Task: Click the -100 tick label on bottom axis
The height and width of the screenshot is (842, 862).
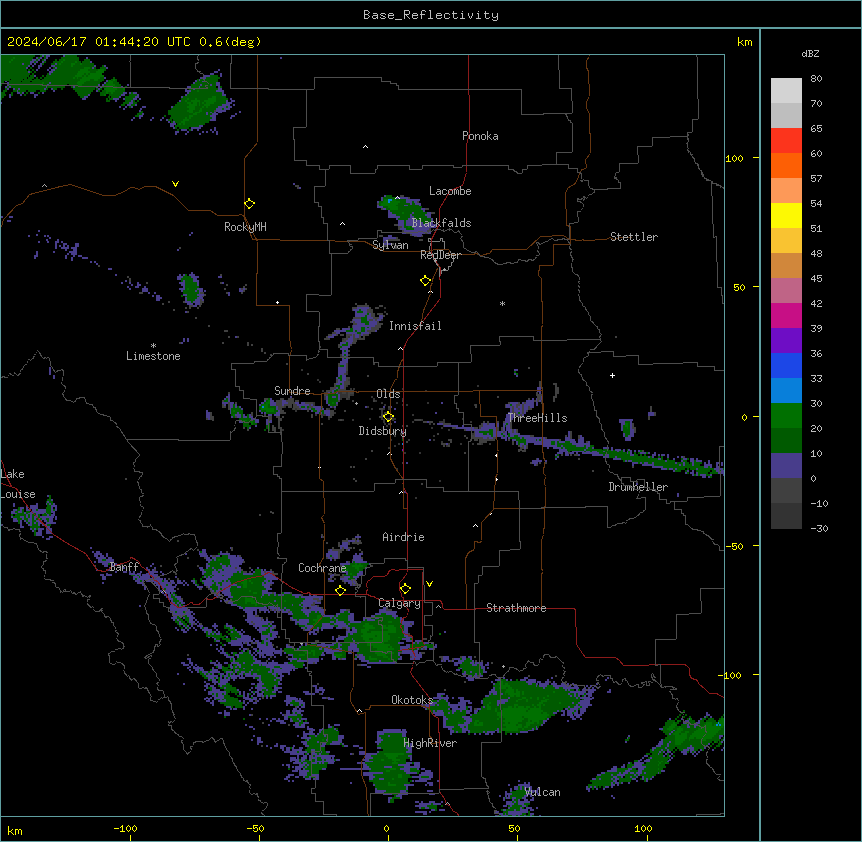Action: tap(125, 828)
